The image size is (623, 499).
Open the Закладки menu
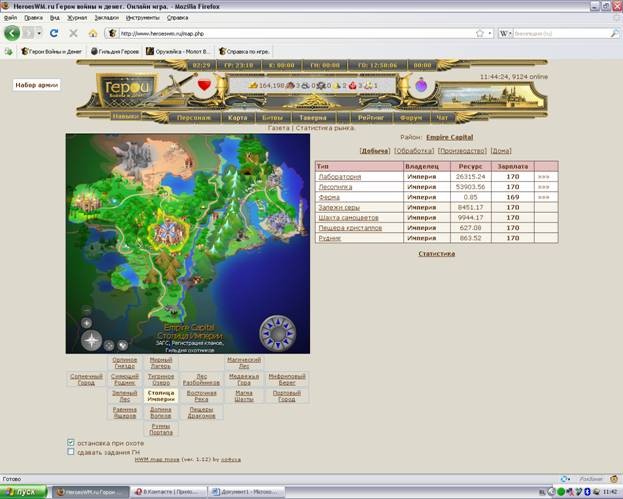point(106,18)
